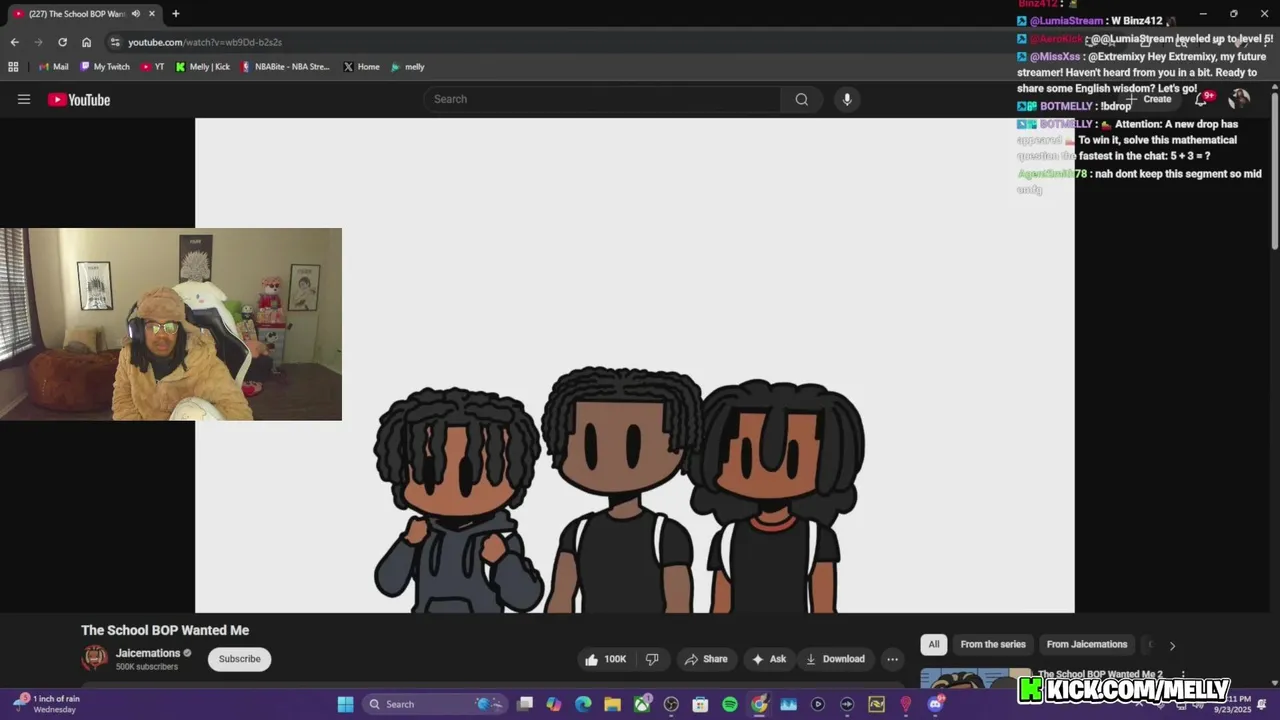Dislike the video with thumbs down
The height and width of the screenshot is (720, 1280).
pyautogui.click(x=652, y=659)
